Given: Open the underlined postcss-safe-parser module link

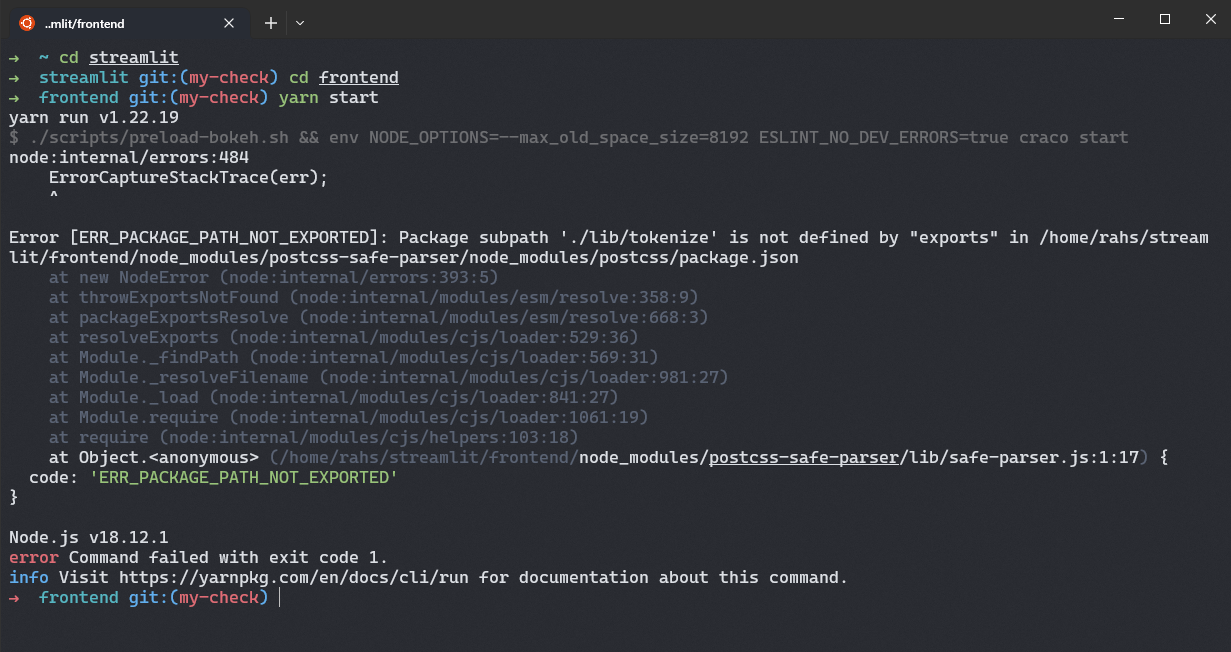Looking at the screenshot, I should click(803, 457).
